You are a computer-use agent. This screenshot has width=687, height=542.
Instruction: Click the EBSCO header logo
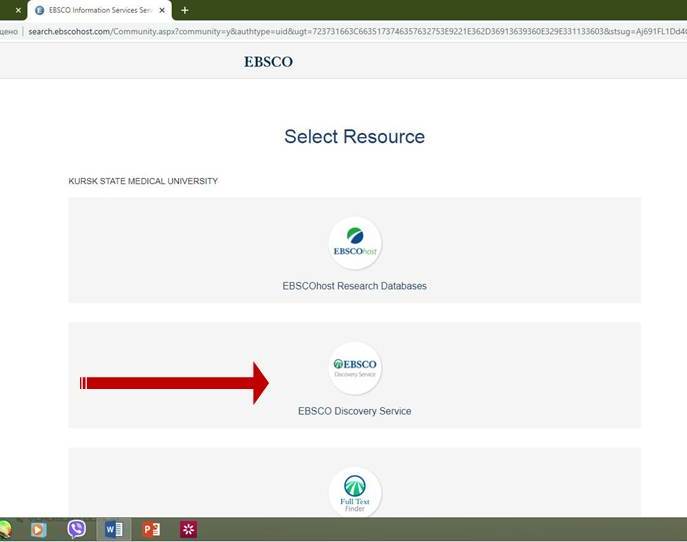click(269, 62)
